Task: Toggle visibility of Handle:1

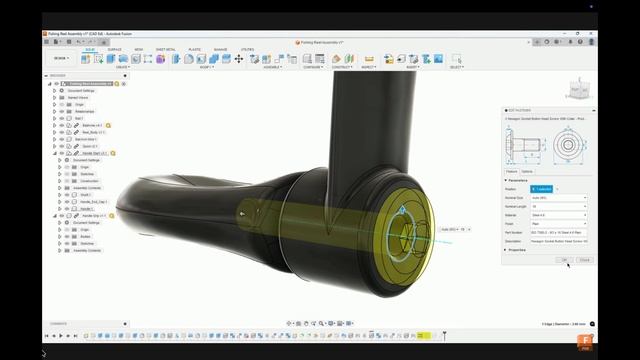Action: pyautogui.click(x=67, y=209)
